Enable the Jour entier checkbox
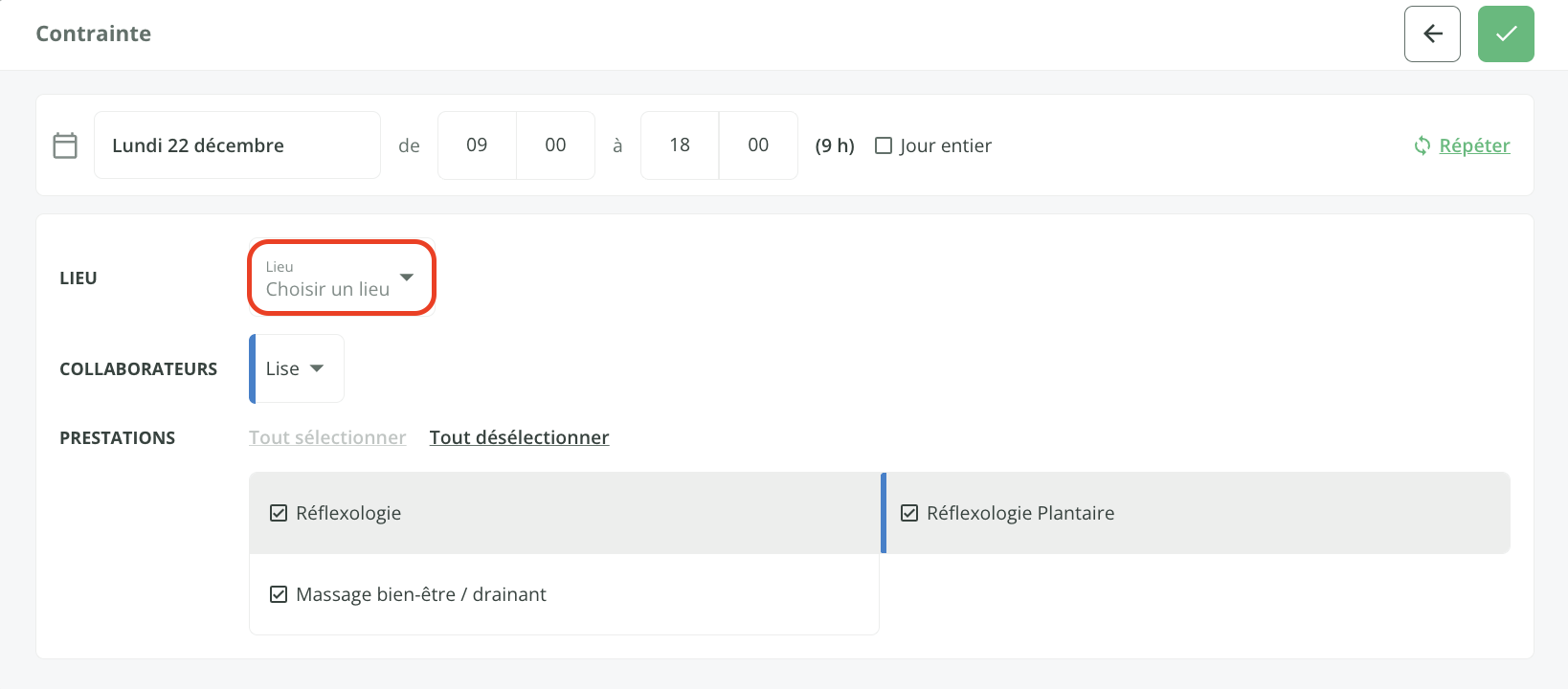This screenshot has height=689, width=1568. coord(884,145)
